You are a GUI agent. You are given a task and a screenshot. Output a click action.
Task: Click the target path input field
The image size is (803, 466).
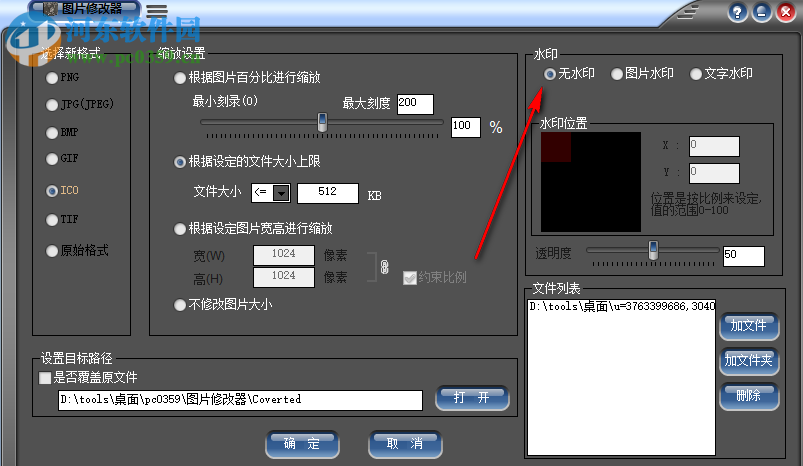pos(240,400)
